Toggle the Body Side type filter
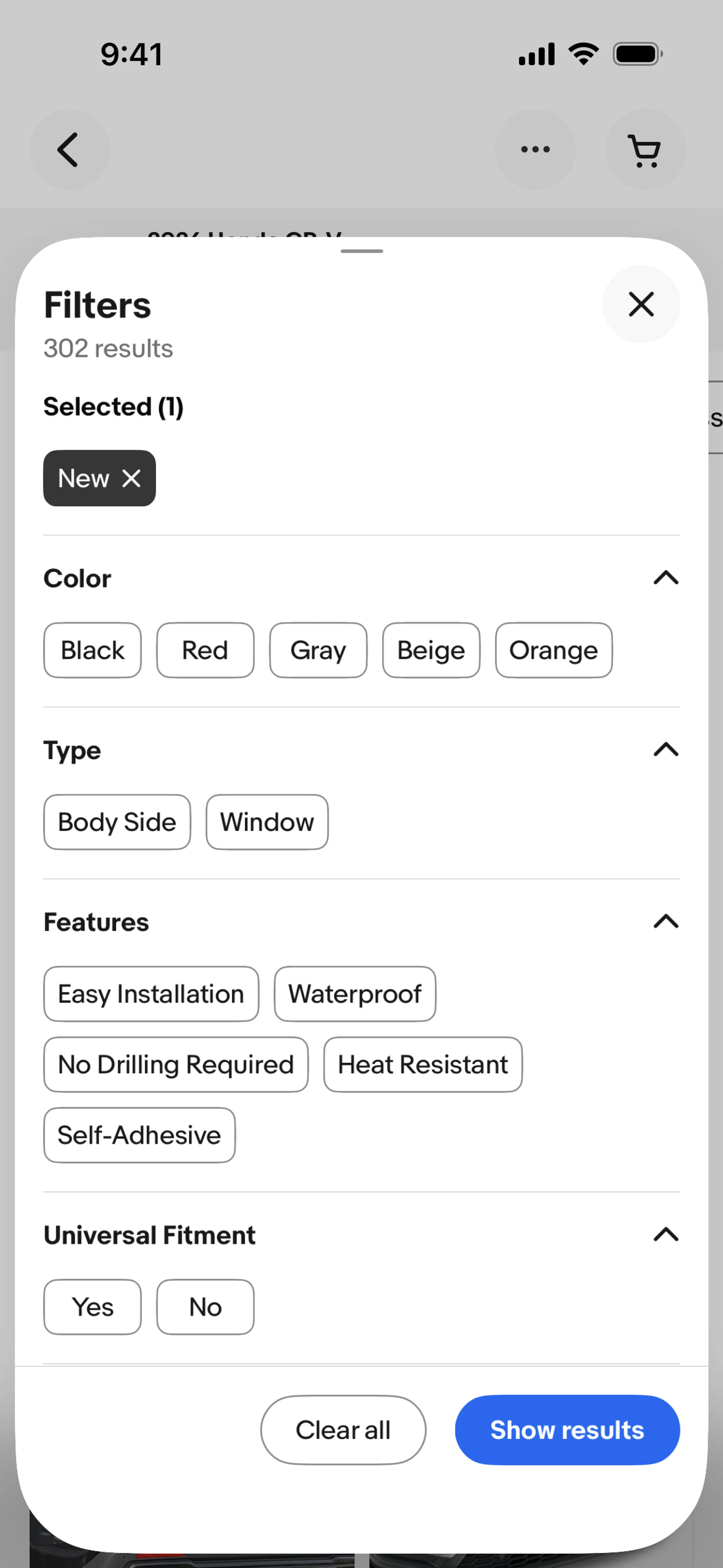Viewport: 723px width, 1568px height. (117, 822)
